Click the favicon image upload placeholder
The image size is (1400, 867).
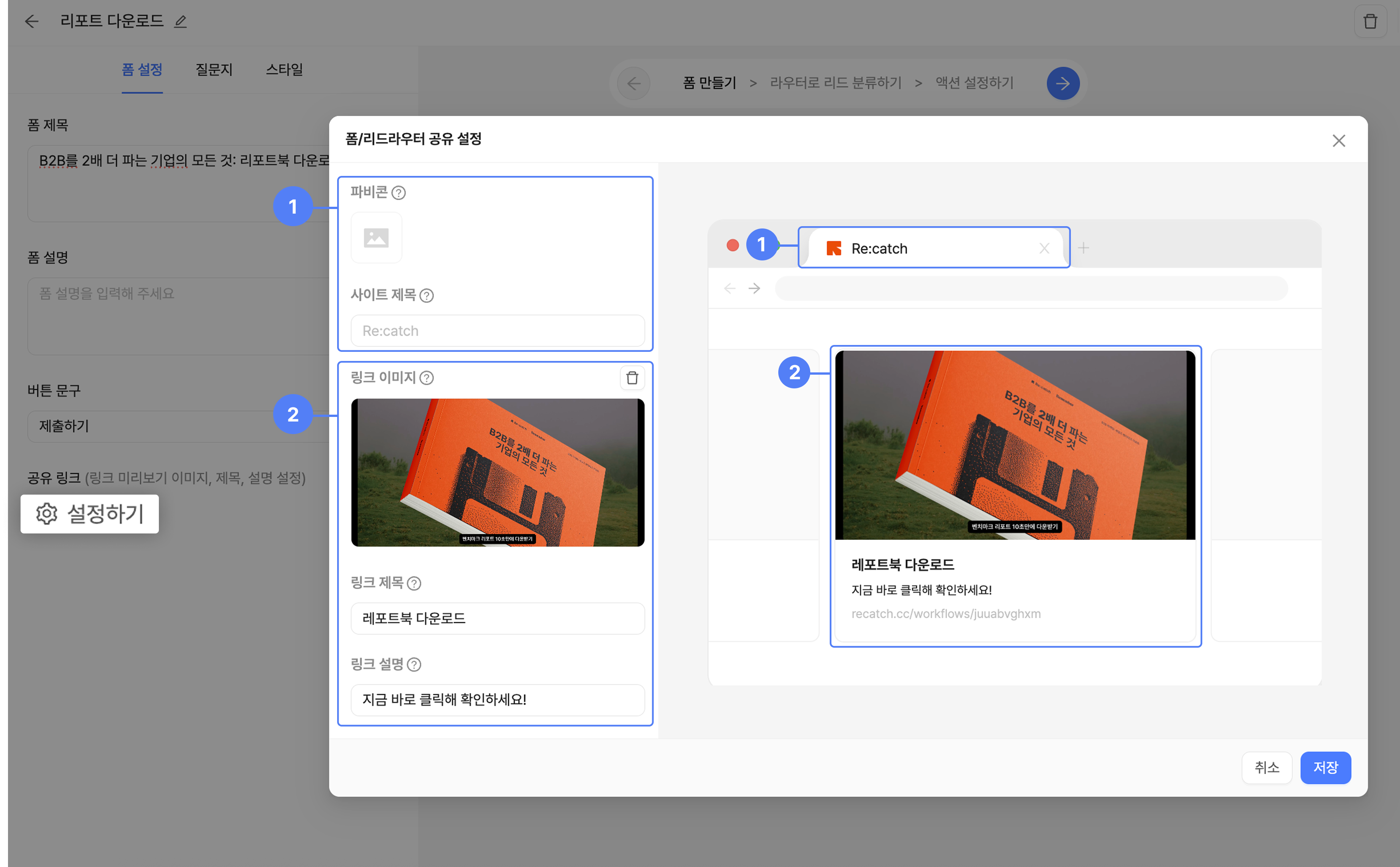(376, 237)
